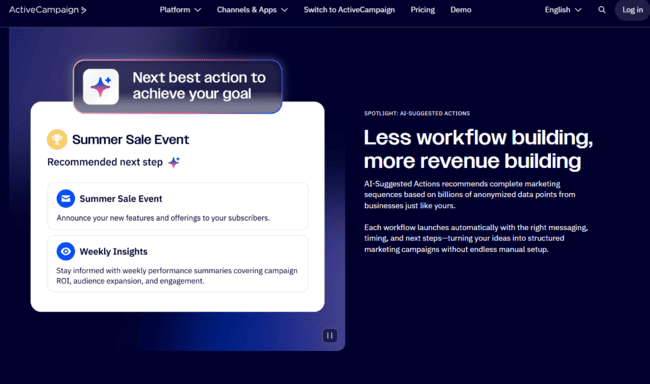Open the Platform dropdown menu
This screenshot has width=650, height=384.
[180, 10]
